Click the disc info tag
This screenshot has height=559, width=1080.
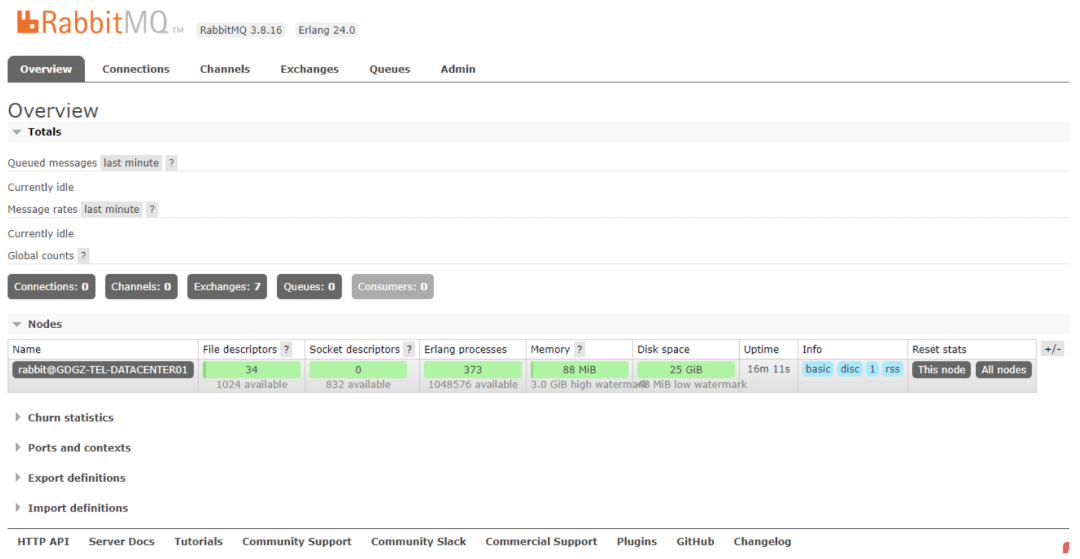pyautogui.click(x=851, y=369)
